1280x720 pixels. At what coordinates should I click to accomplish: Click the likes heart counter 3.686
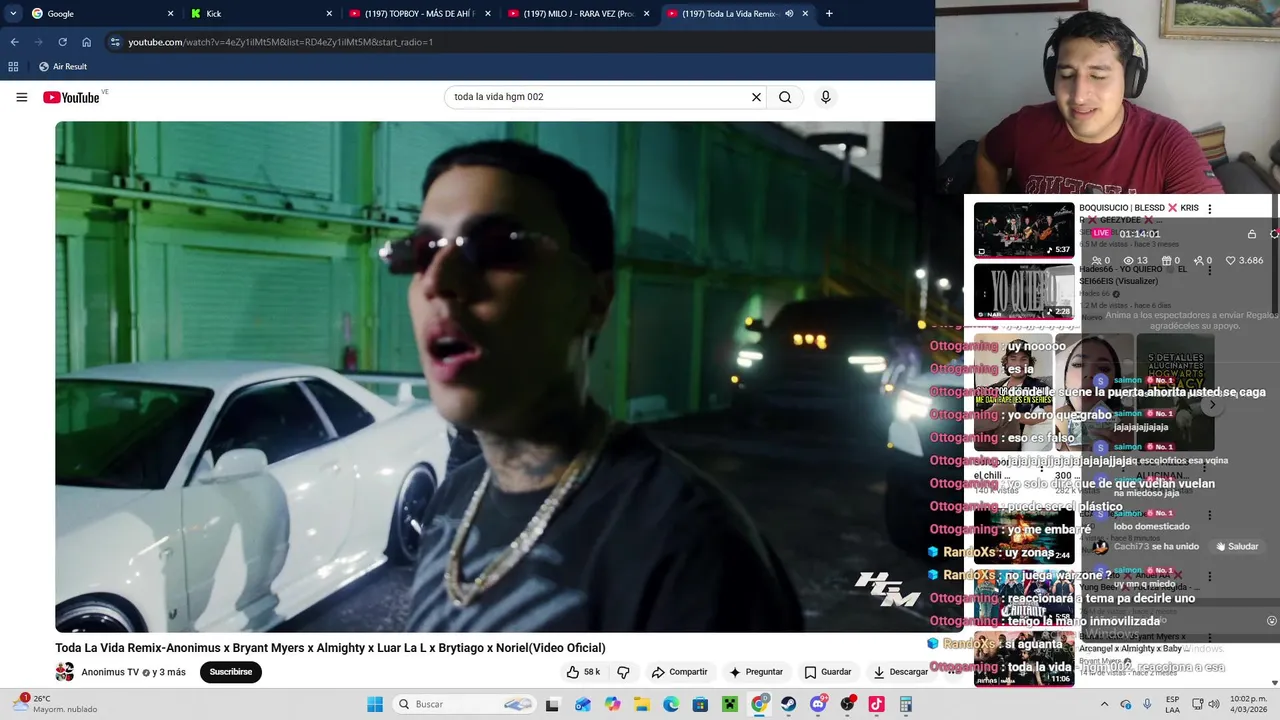(x=1245, y=260)
